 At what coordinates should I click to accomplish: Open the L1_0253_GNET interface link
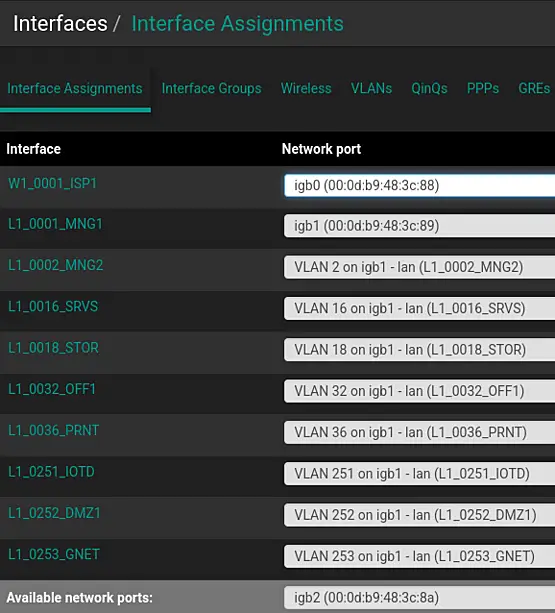click(54, 554)
